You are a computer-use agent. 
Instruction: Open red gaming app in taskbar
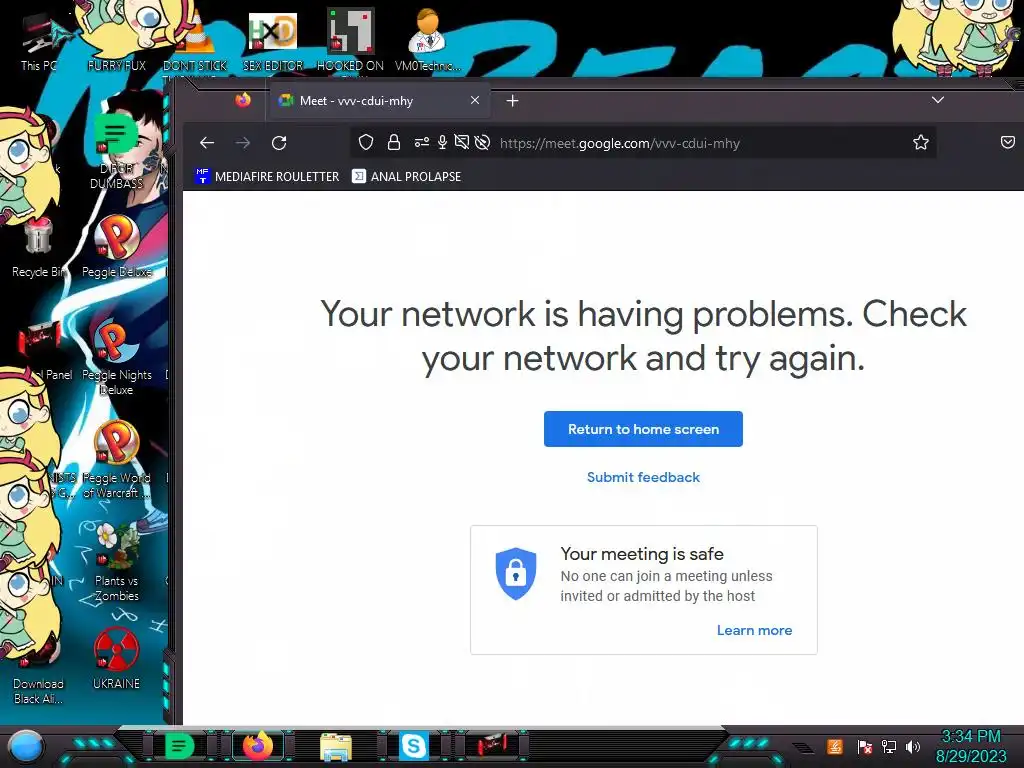tap(492, 746)
